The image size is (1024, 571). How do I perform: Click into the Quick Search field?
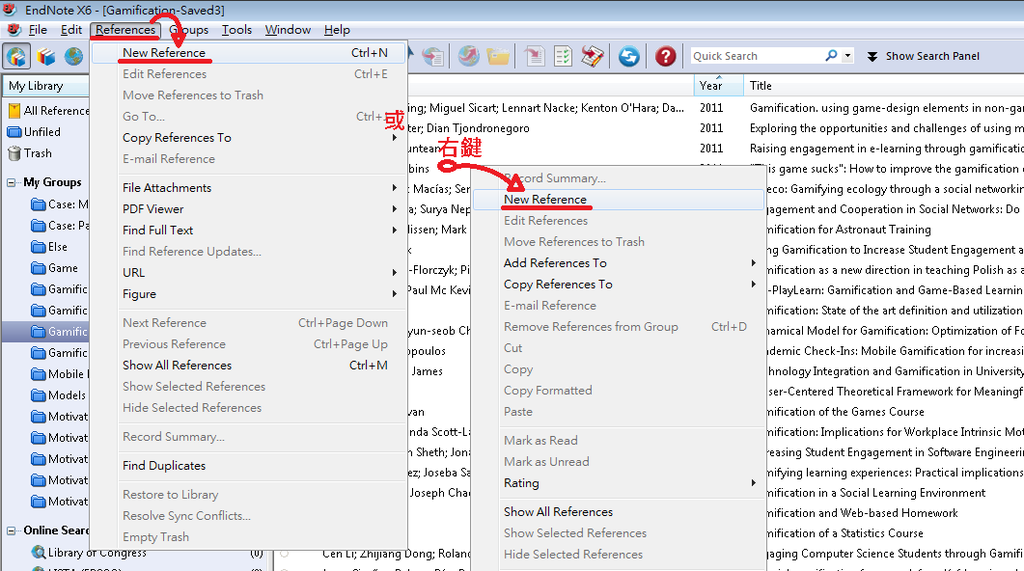[756, 56]
